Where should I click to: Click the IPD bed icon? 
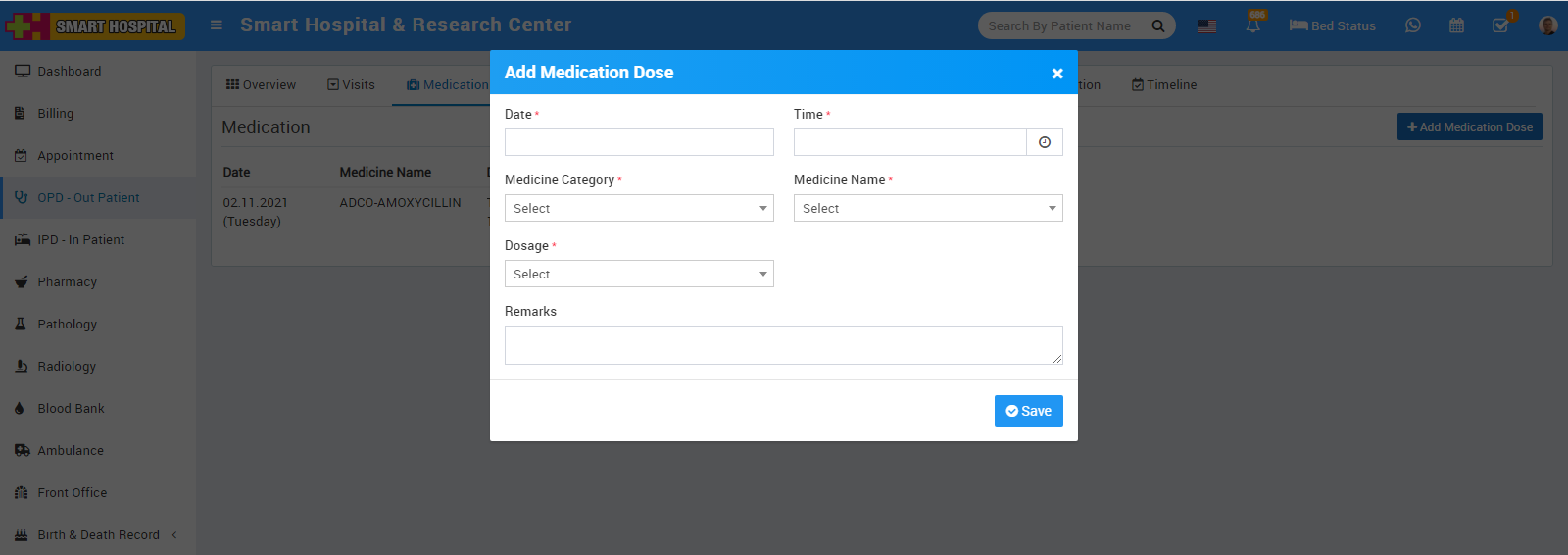22,240
